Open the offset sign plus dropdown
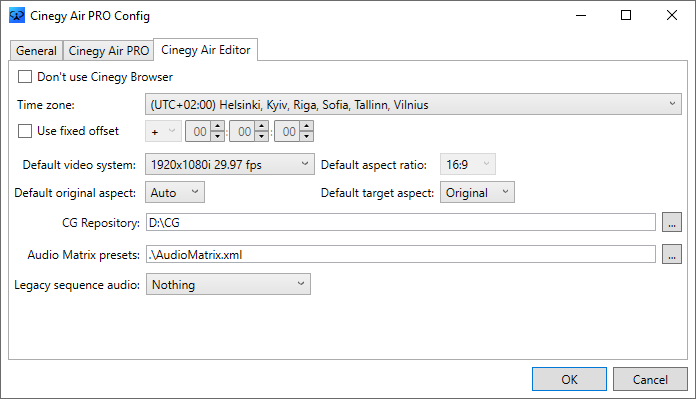The image size is (696, 399). click(163, 131)
